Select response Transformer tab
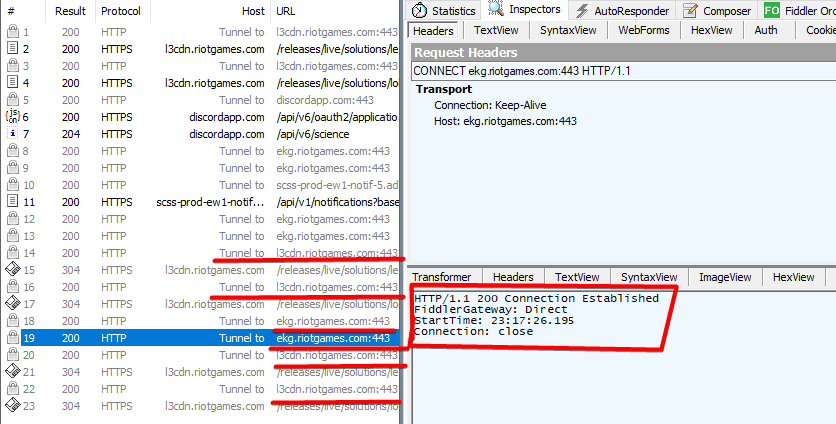Image resolution: width=836 pixels, height=424 pixels. pos(441,277)
